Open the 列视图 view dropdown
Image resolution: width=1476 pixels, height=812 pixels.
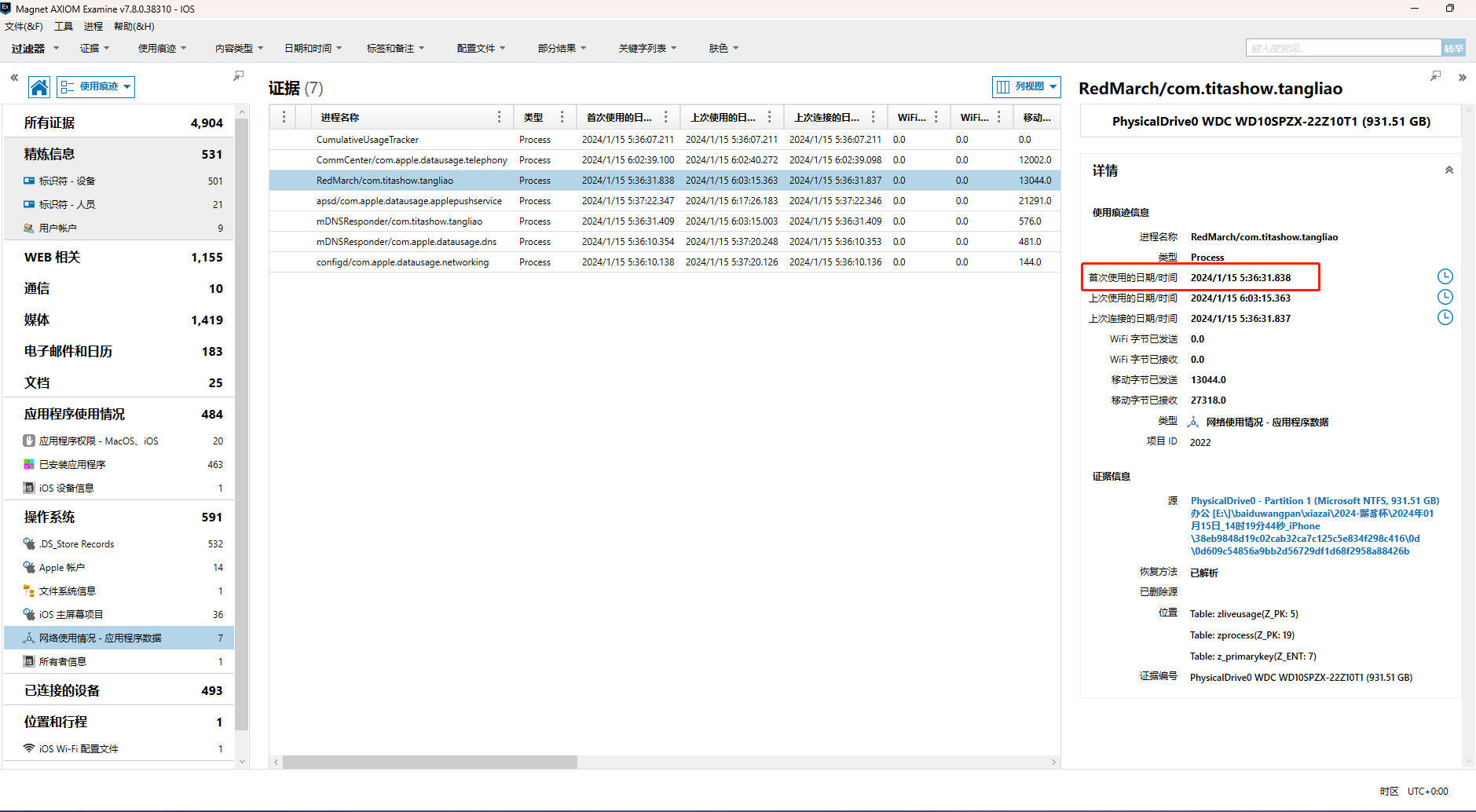point(1026,87)
